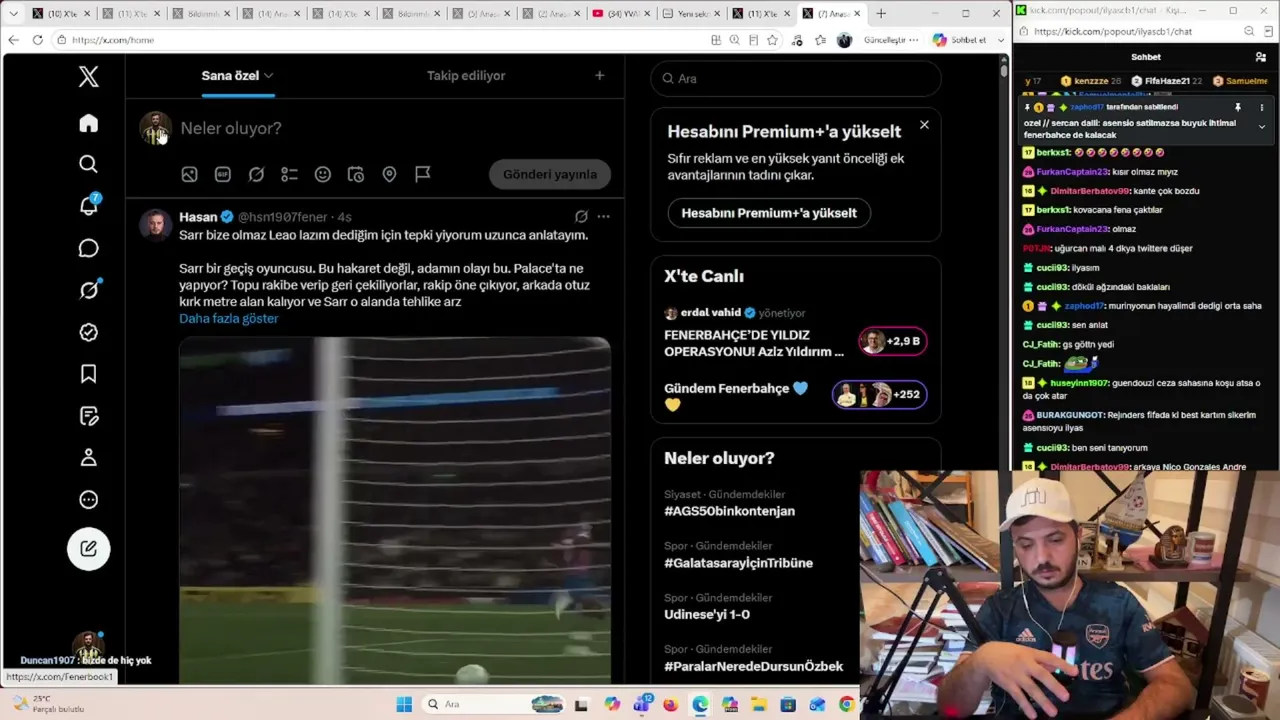Open Firefox from taskbar
The width and height of the screenshot is (1280, 720).
click(670, 704)
